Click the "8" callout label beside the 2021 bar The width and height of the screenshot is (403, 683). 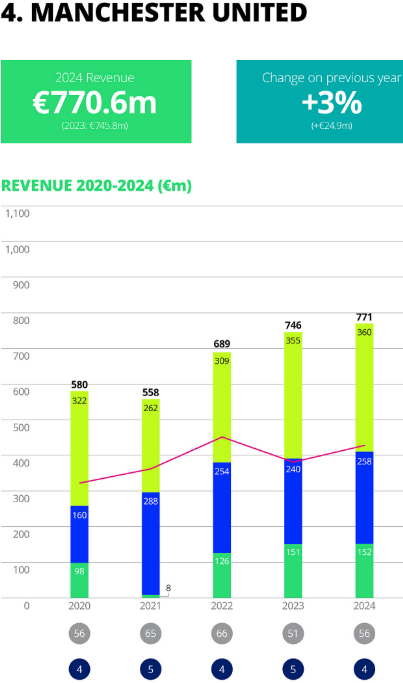coord(168,588)
